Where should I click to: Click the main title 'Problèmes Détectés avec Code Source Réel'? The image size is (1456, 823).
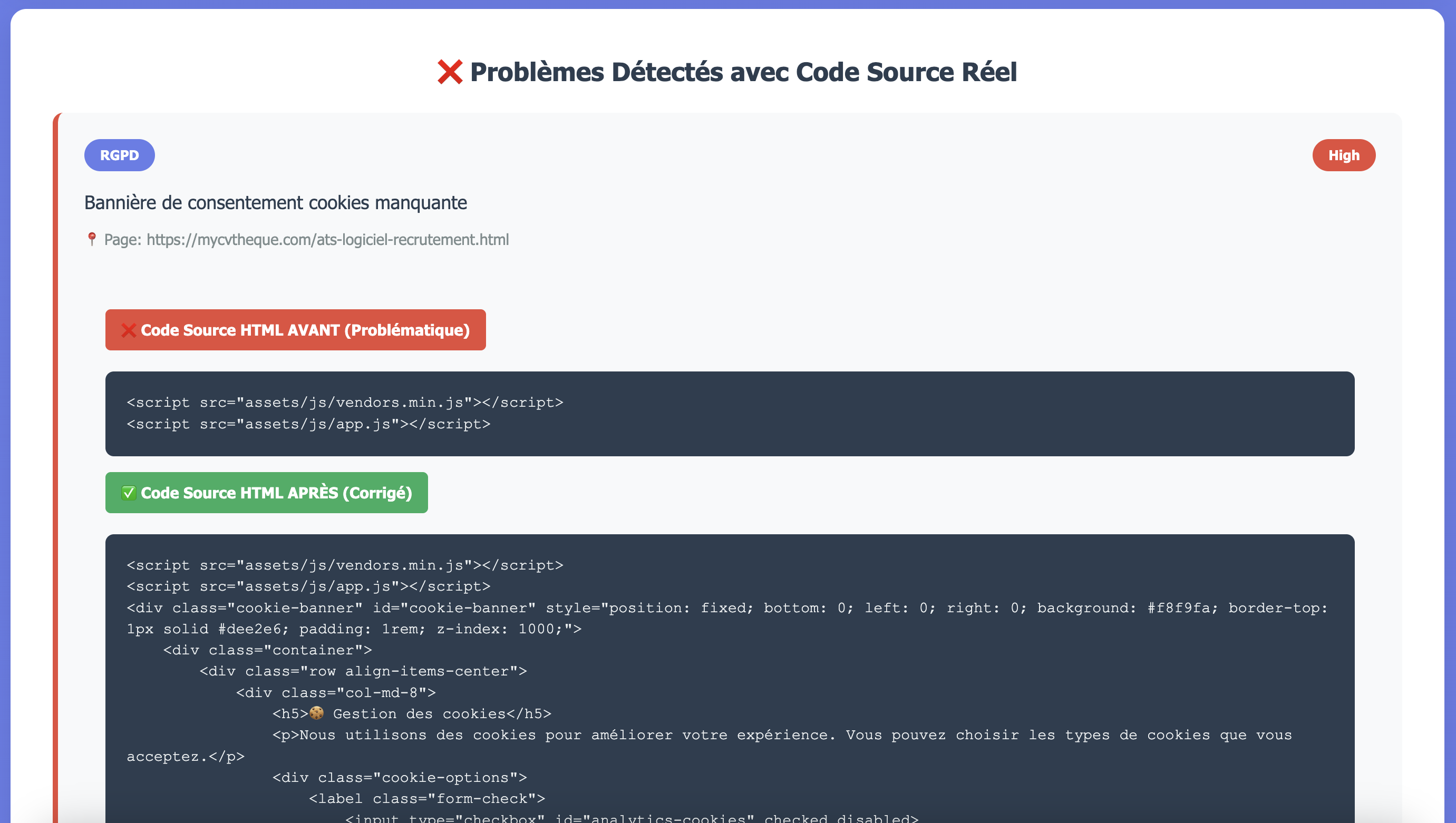pos(743,72)
